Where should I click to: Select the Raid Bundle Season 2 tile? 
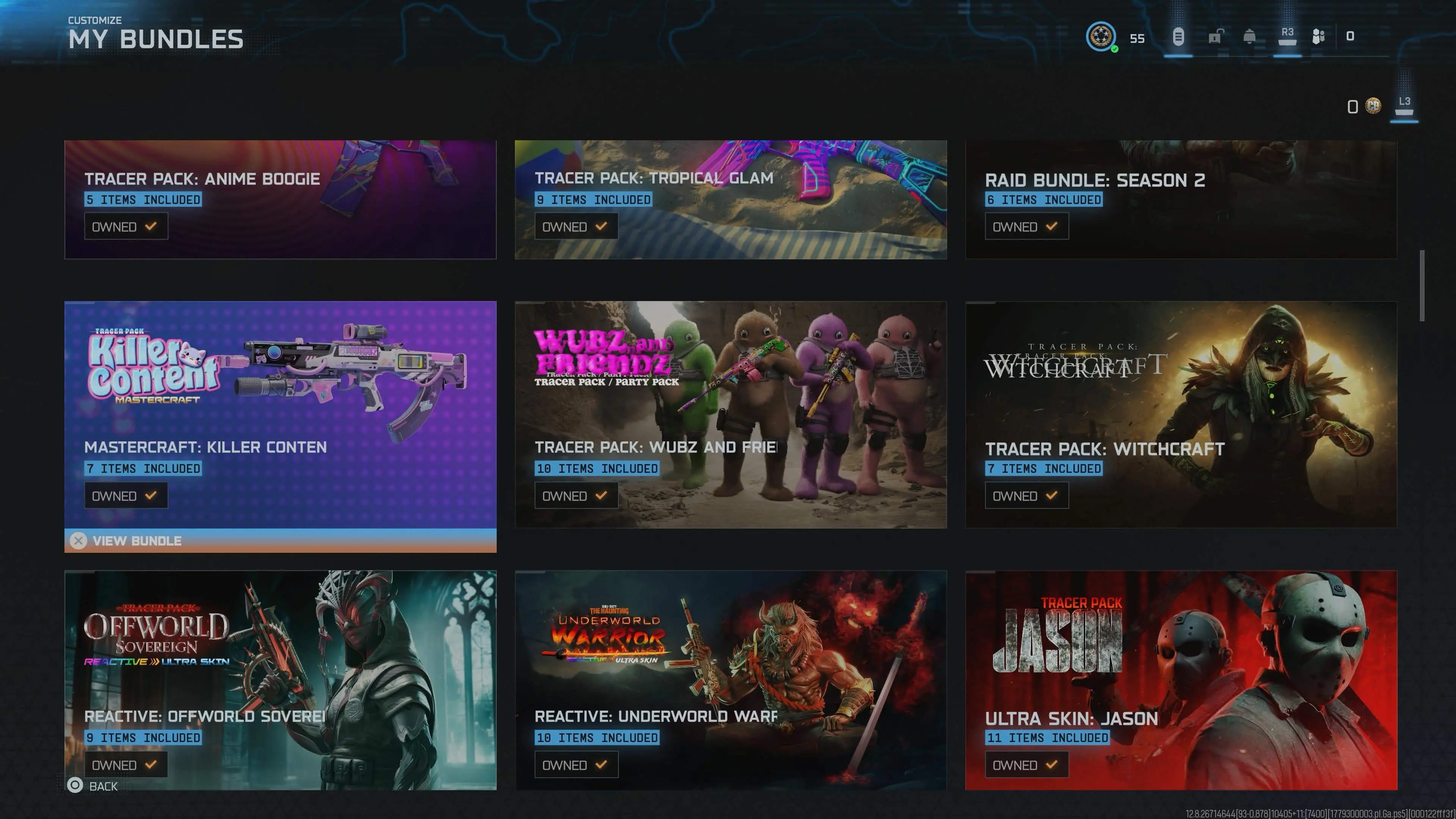coord(1181,199)
